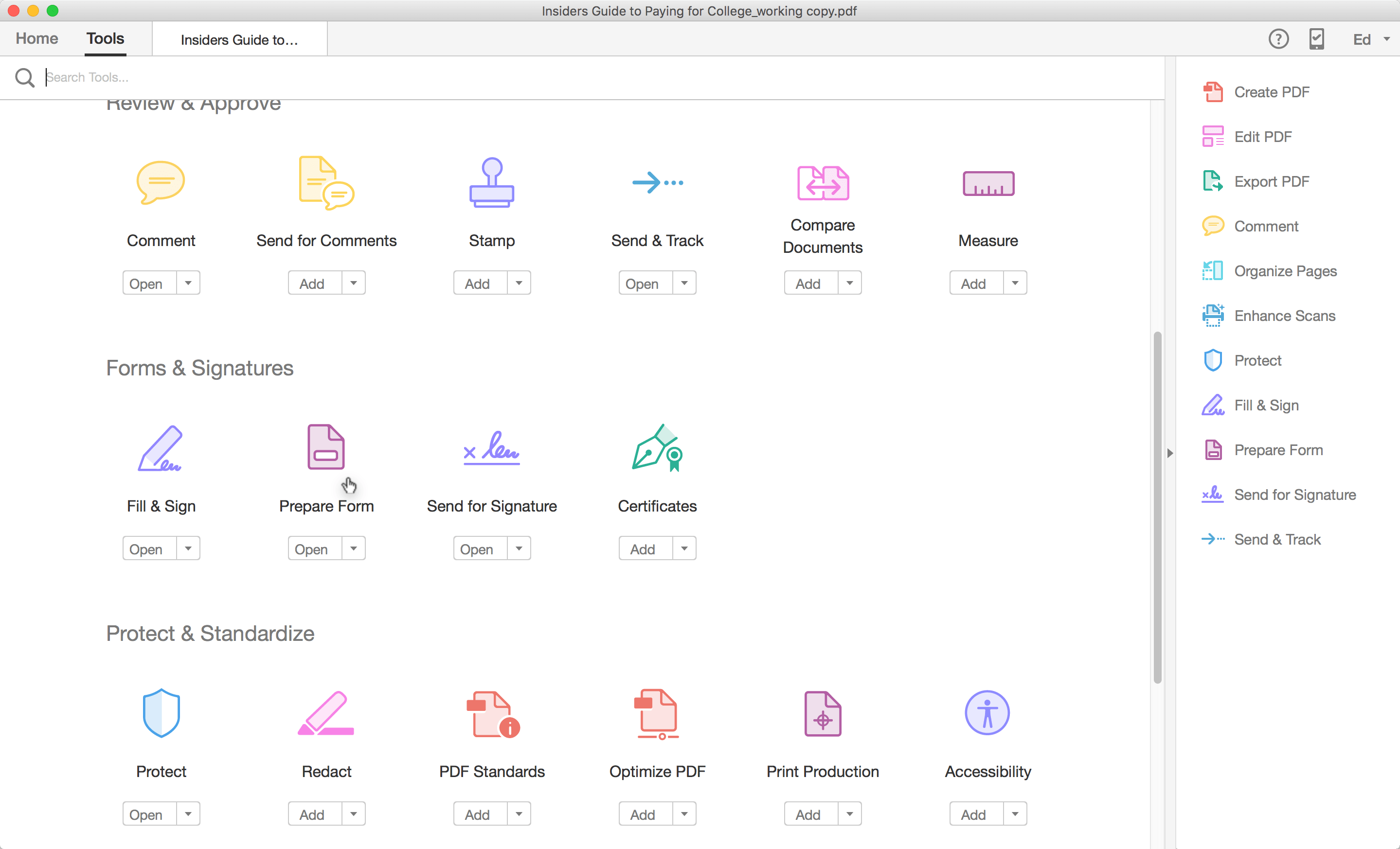Open Organize Pages from the sidebar
1400x849 pixels.
coord(1286,271)
